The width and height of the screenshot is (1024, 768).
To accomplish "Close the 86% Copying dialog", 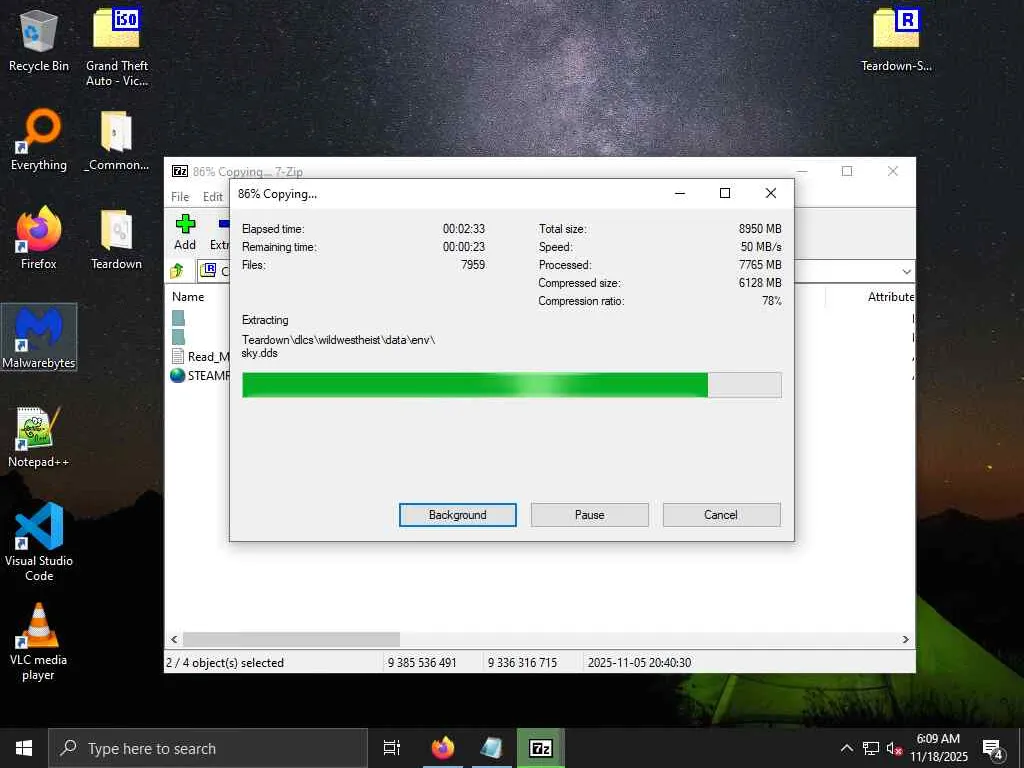I will [771, 193].
